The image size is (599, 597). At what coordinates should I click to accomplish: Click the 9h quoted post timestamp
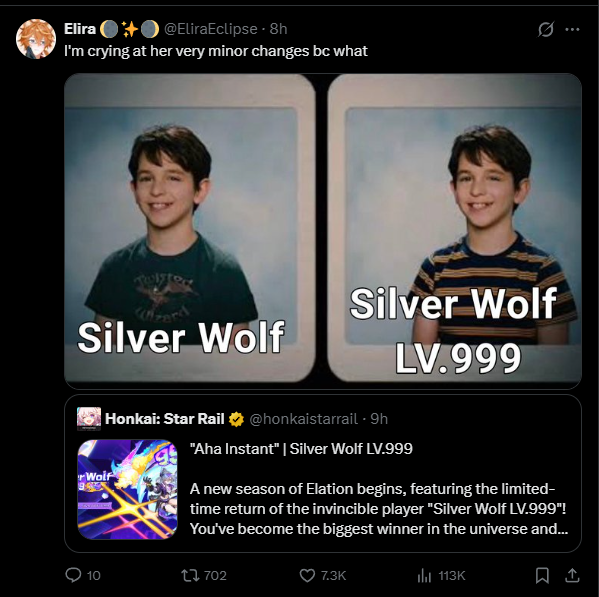379,419
